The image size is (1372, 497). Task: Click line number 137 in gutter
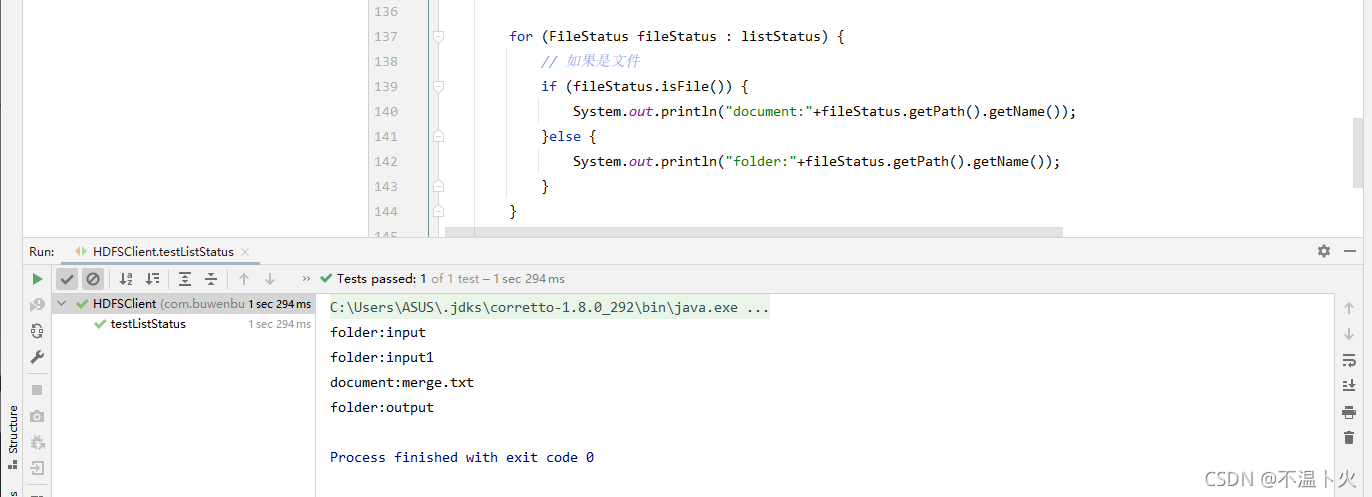pyautogui.click(x=384, y=36)
